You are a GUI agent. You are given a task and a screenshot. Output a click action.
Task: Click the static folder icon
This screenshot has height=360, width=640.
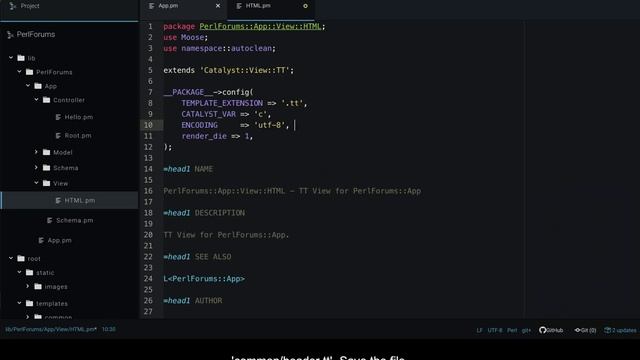[29, 272]
